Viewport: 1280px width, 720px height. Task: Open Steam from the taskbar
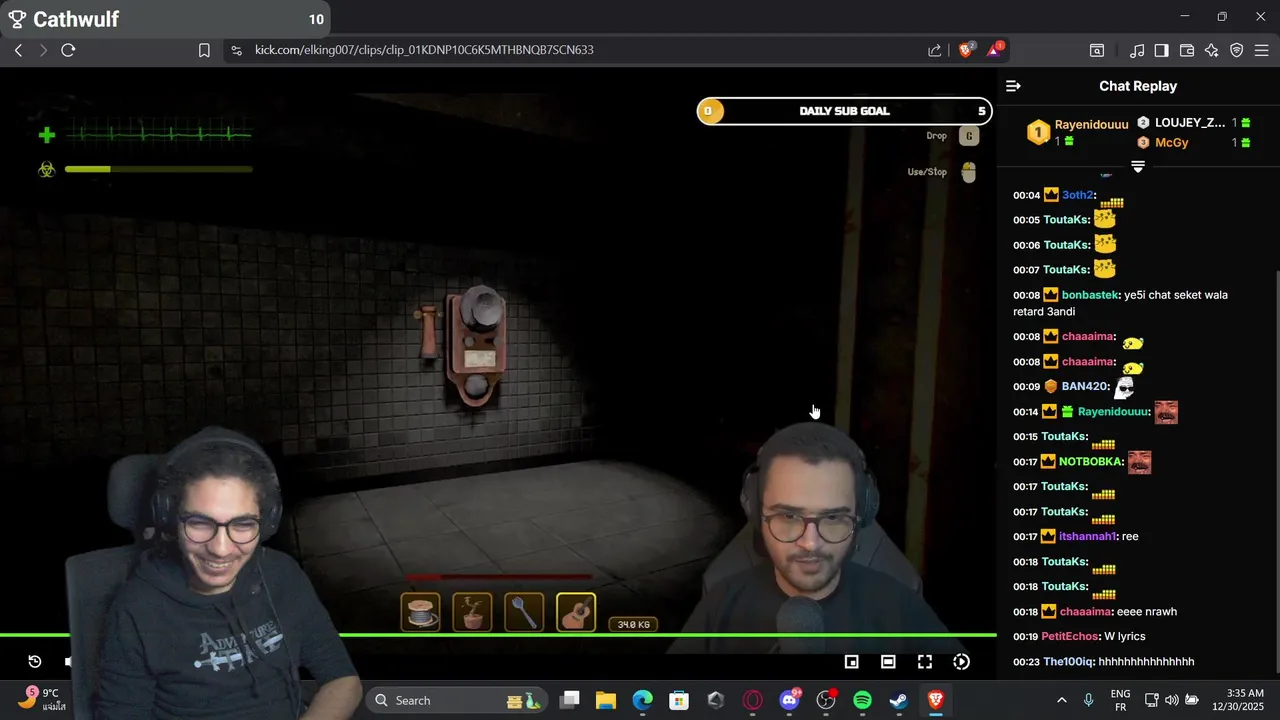click(x=899, y=700)
